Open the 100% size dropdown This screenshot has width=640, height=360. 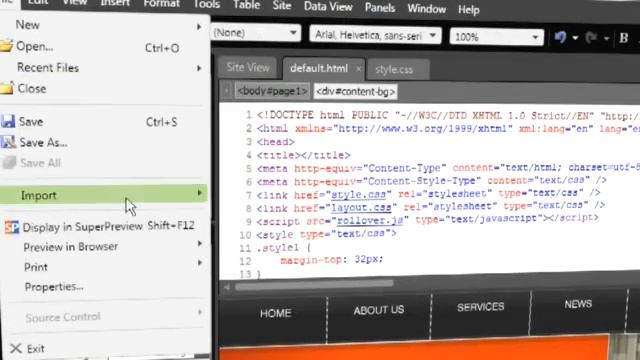point(496,37)
